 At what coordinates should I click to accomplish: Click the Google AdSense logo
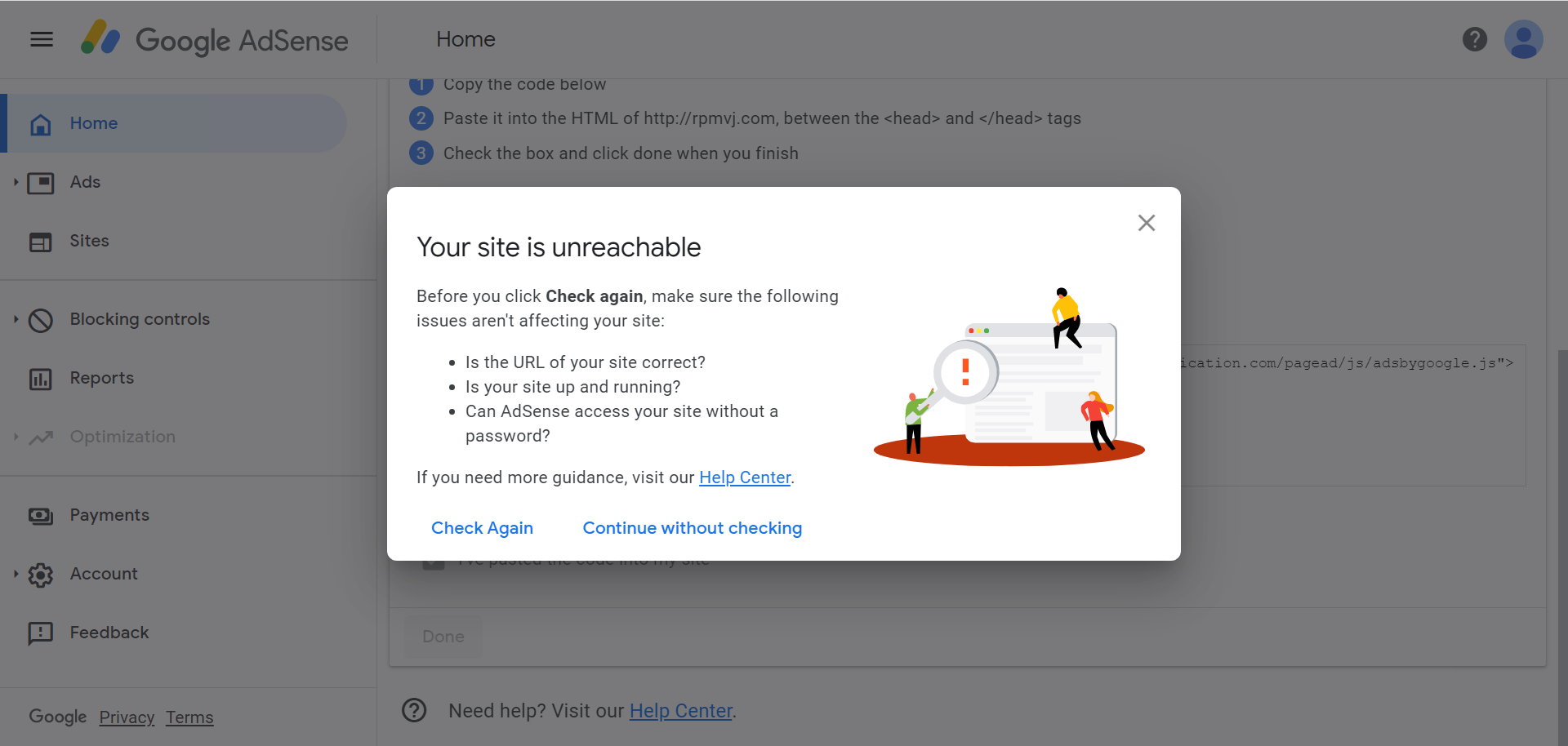coord(214,39)
